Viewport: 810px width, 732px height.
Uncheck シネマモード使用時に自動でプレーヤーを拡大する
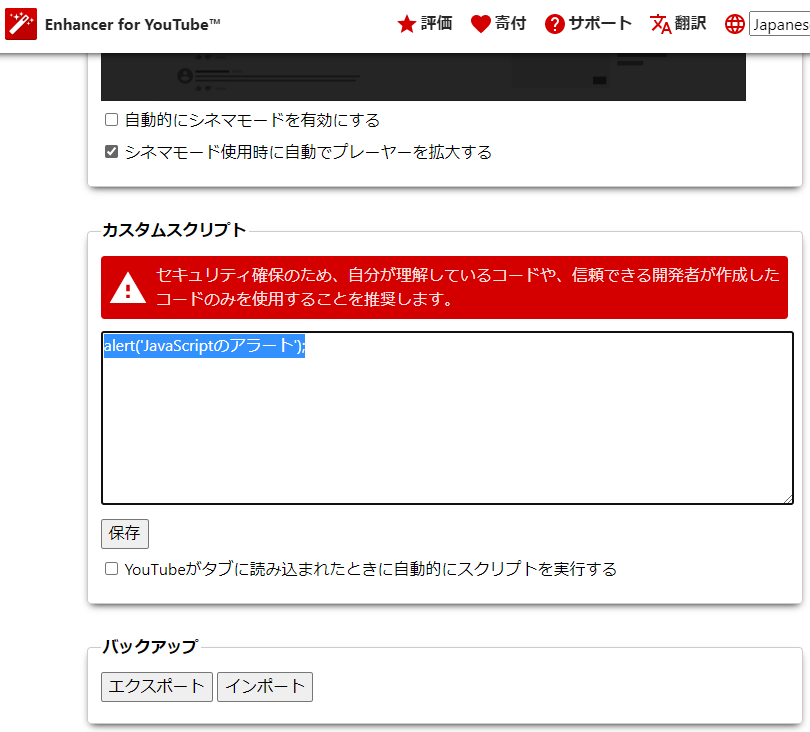[x=111, y=151]
